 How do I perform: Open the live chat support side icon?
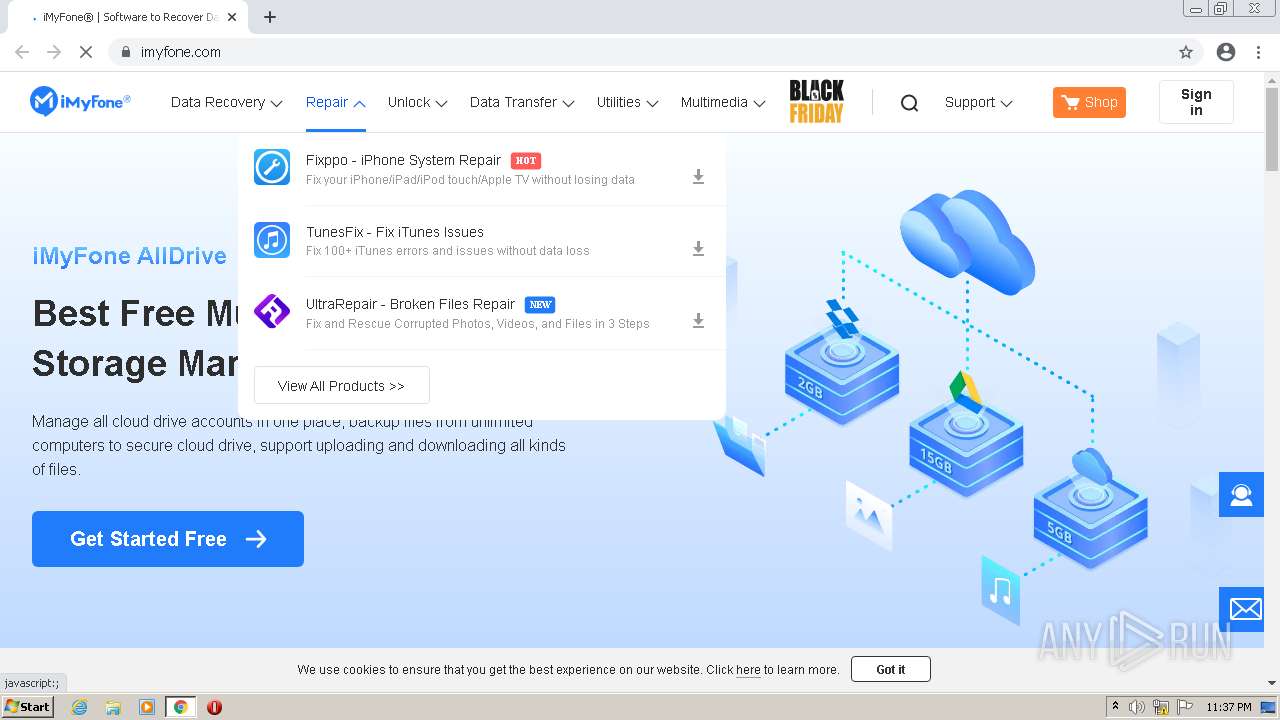click(1241, 494)
